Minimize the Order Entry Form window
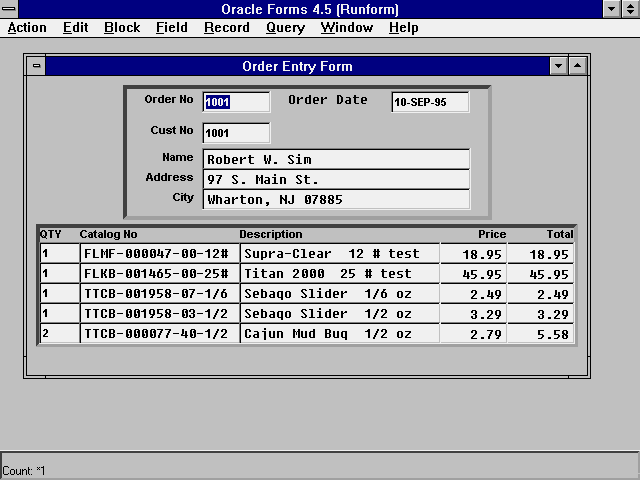Screen dimensions: 640x480 (559, 67)
